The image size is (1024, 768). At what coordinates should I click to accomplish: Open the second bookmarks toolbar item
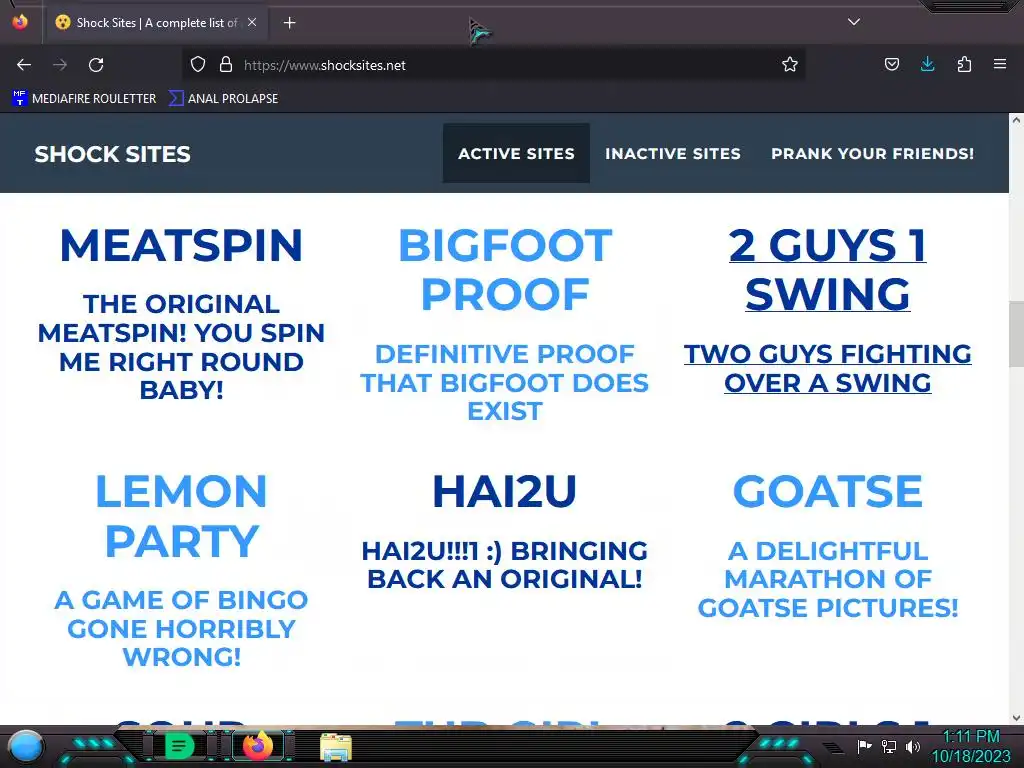tap(223, 99)
